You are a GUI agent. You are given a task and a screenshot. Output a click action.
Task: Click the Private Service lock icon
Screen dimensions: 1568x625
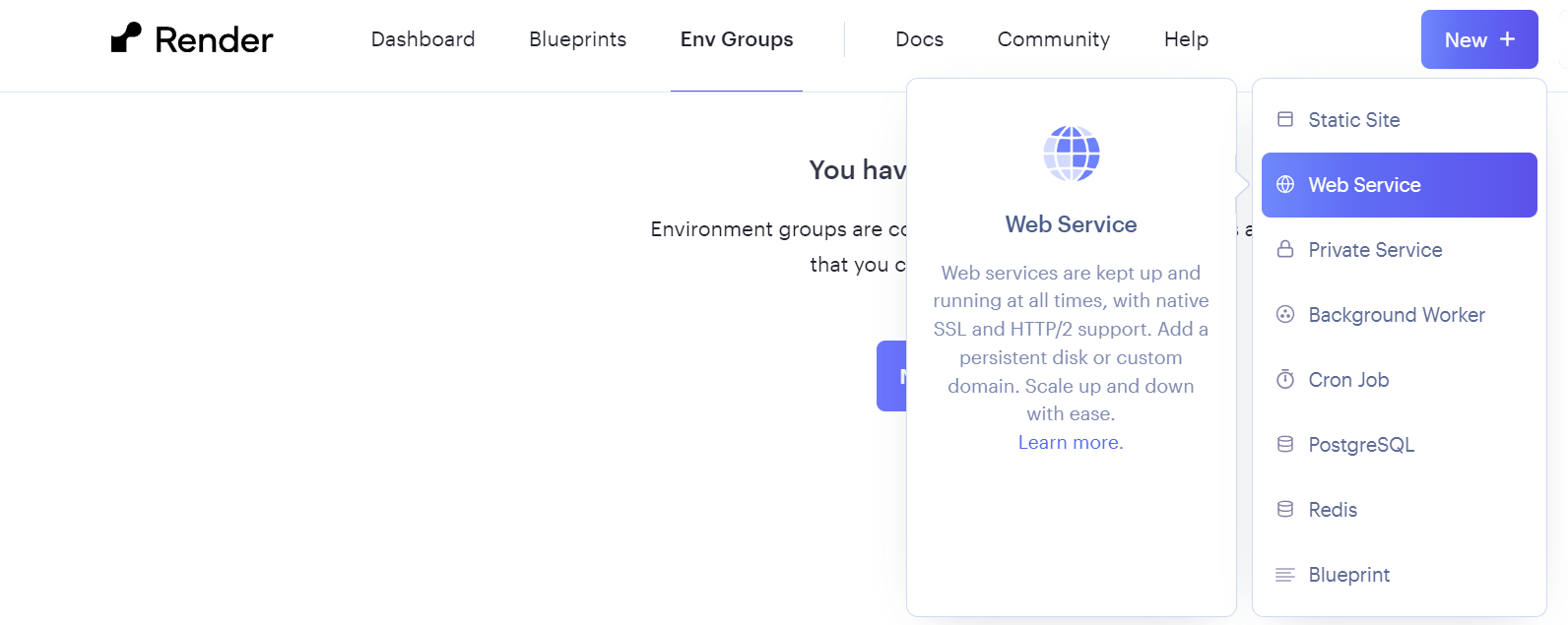pyautogui.click(x=1285, y=250)
